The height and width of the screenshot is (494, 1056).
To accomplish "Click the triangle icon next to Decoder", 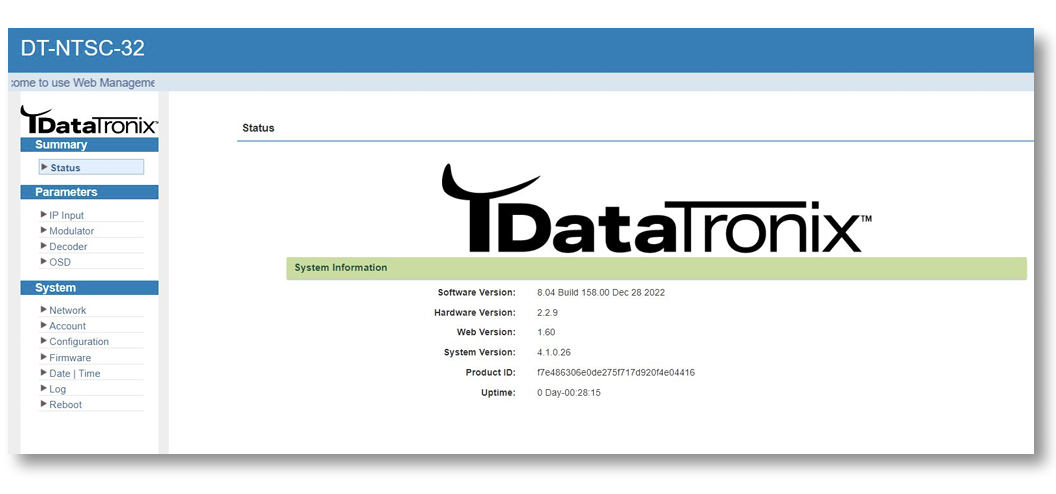I will click(x=44, y=246).
